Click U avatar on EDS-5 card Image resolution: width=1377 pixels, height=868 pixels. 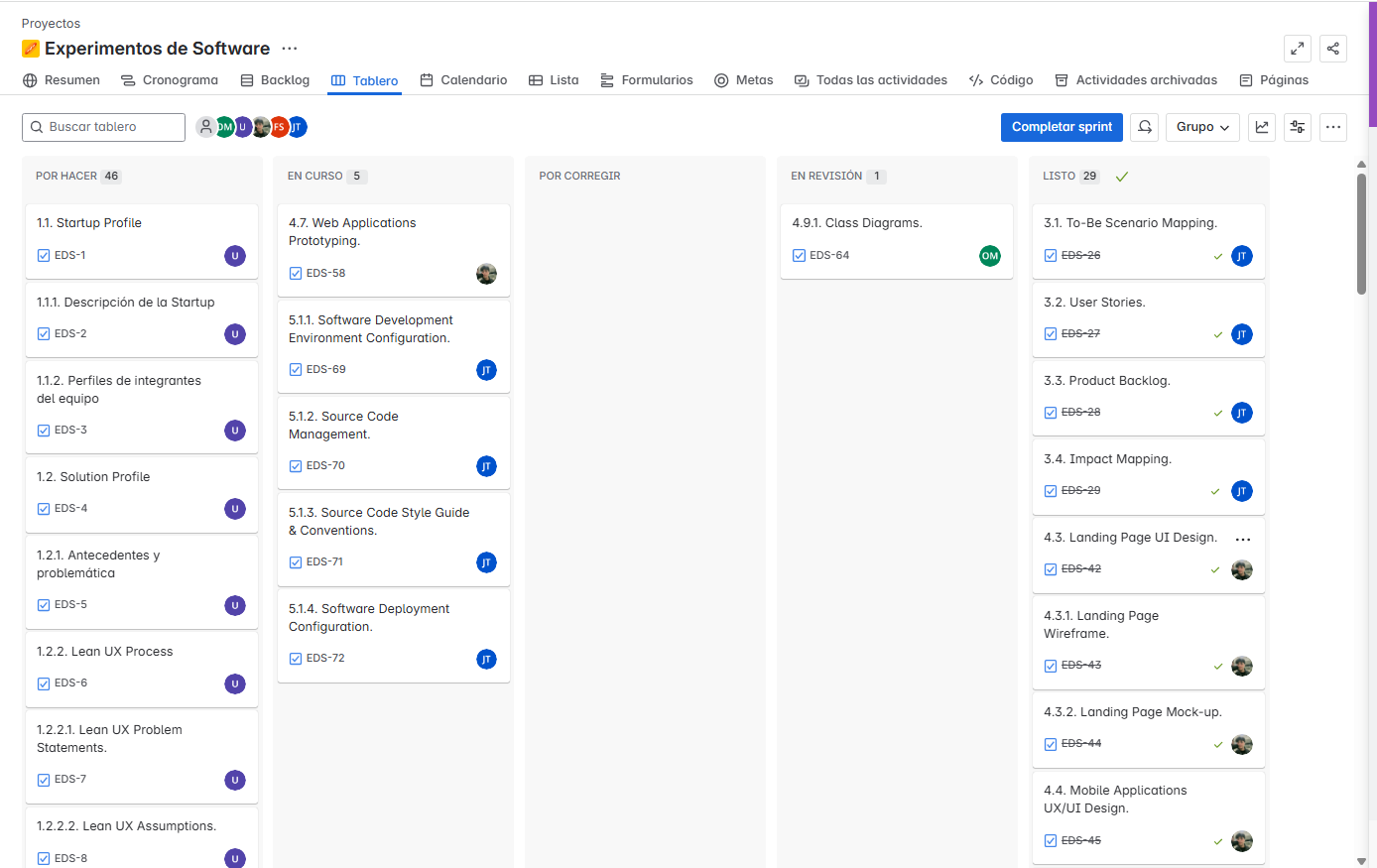(x=235, y=606)
